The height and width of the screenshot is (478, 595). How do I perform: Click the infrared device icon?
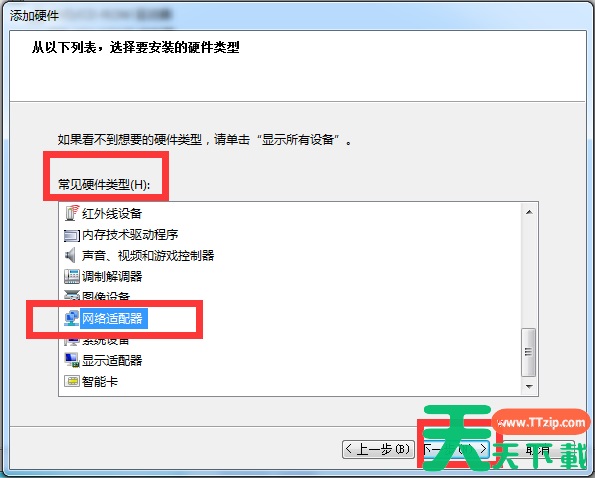pos(72,213)
